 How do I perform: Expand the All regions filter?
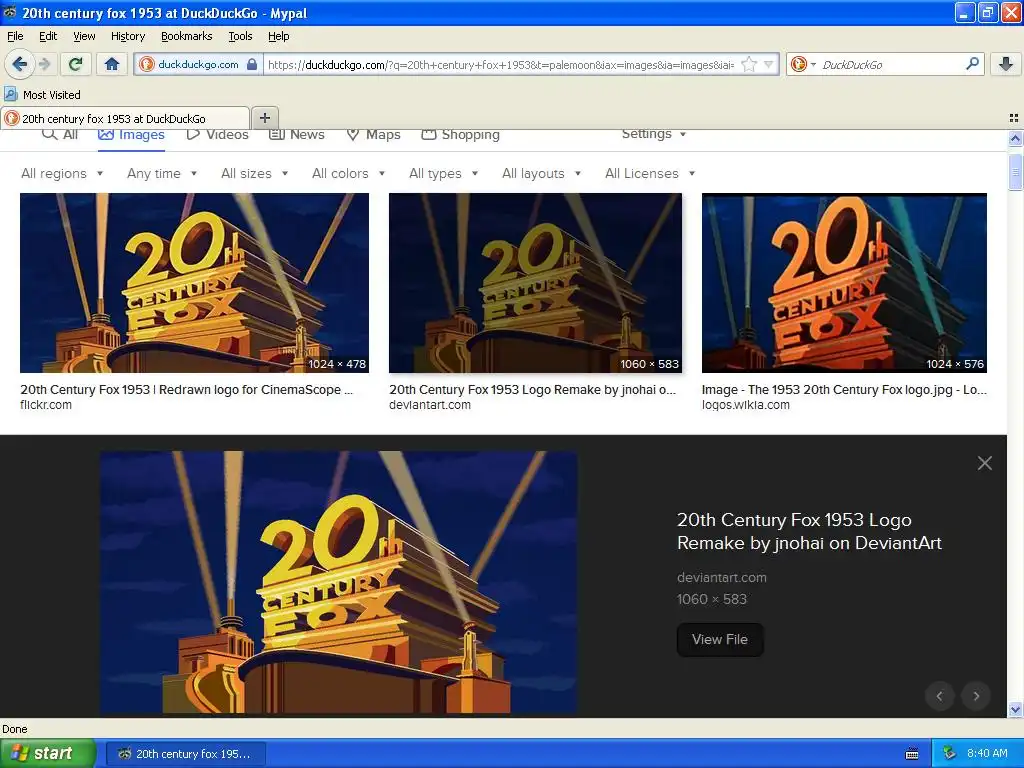click(x=62, y=173)
